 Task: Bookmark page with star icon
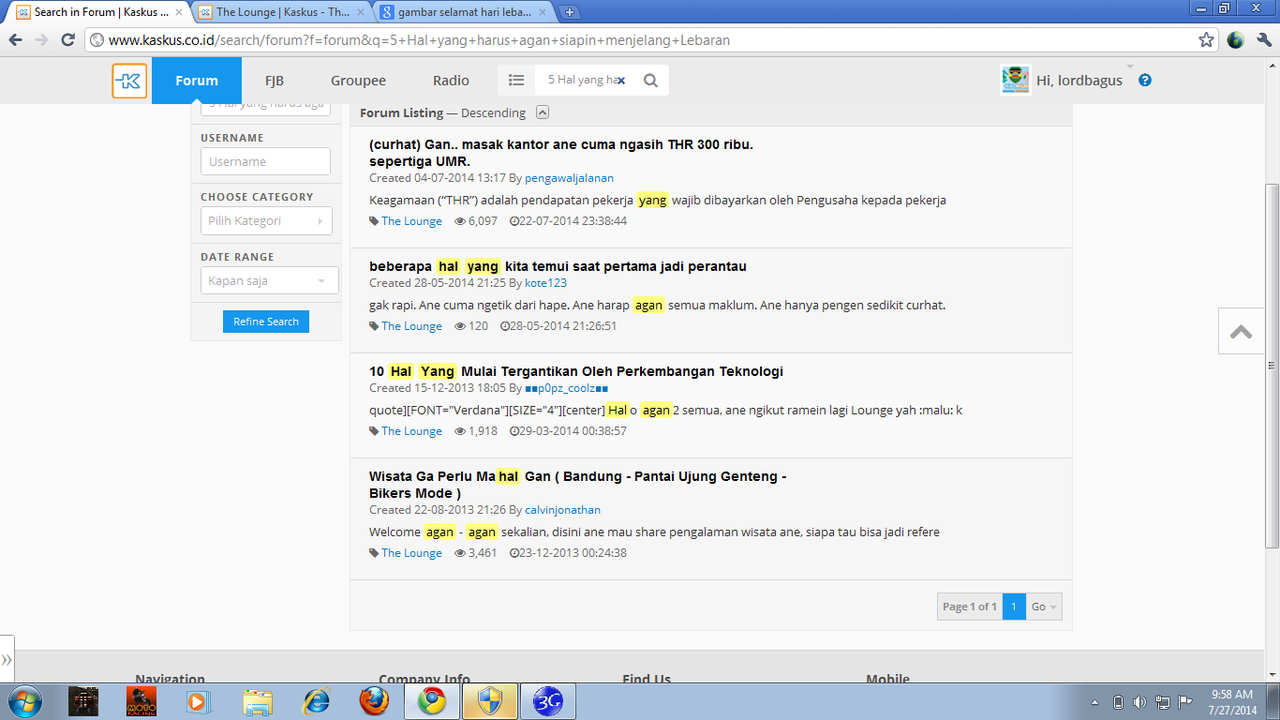pyautogui.click(x=1206, y=40)
